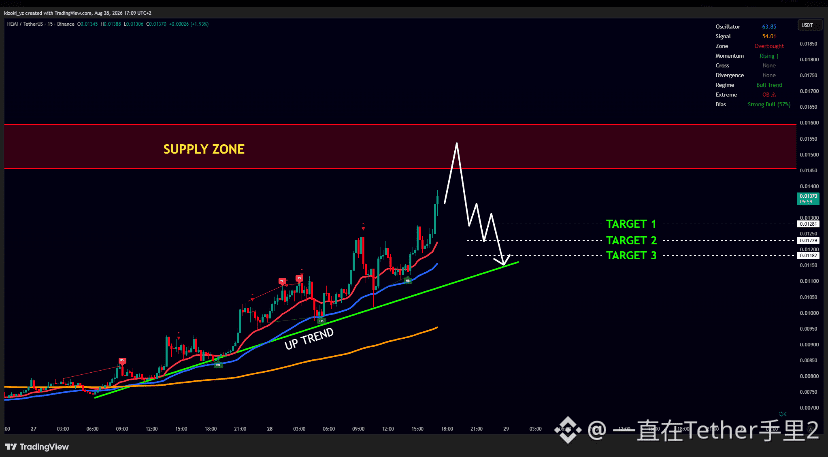
Task: Click the Target 3 price tag on axis
Action: [x=808, y=256]
